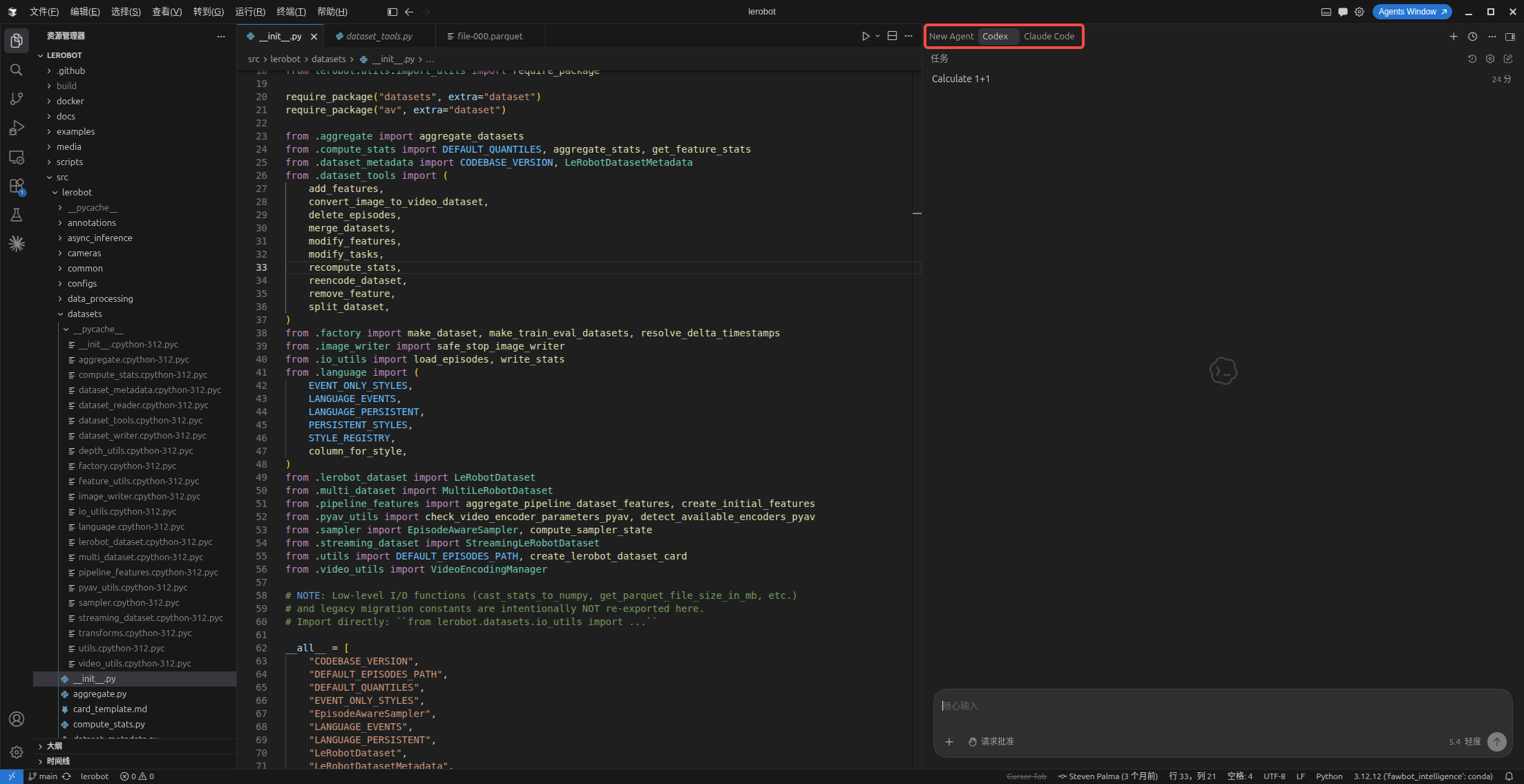Open the 编辑(E) menu
1524x784 pixels.
click(85, 12)
